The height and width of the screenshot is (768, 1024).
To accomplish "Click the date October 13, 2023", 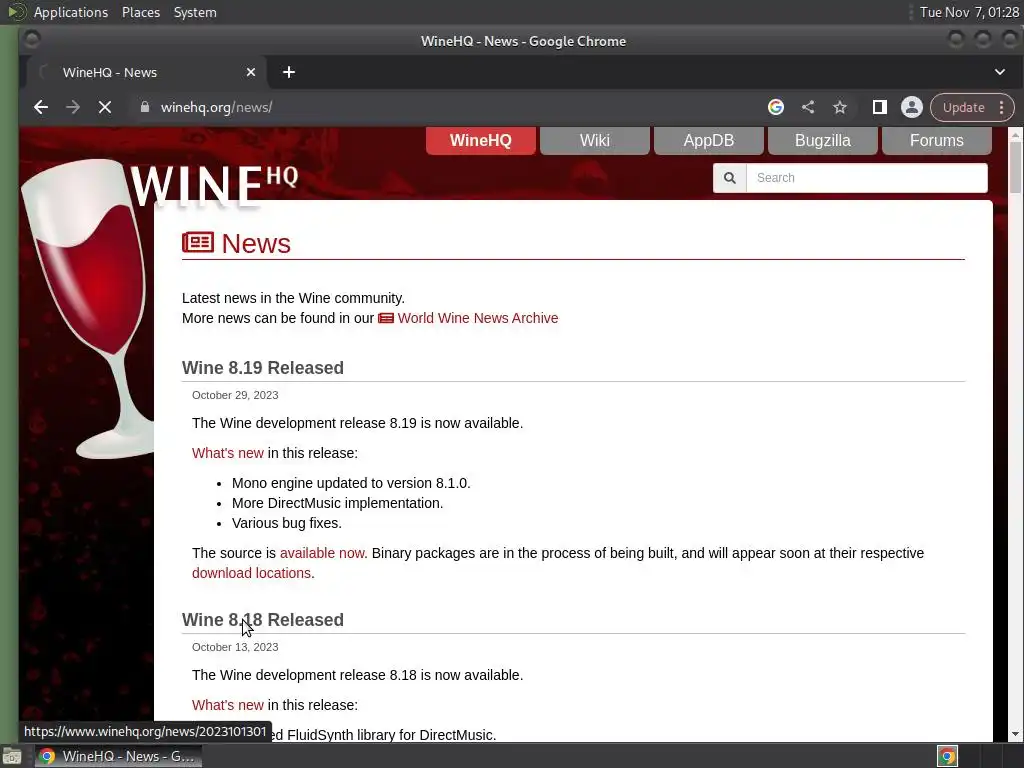I will (x=235, y=647).
